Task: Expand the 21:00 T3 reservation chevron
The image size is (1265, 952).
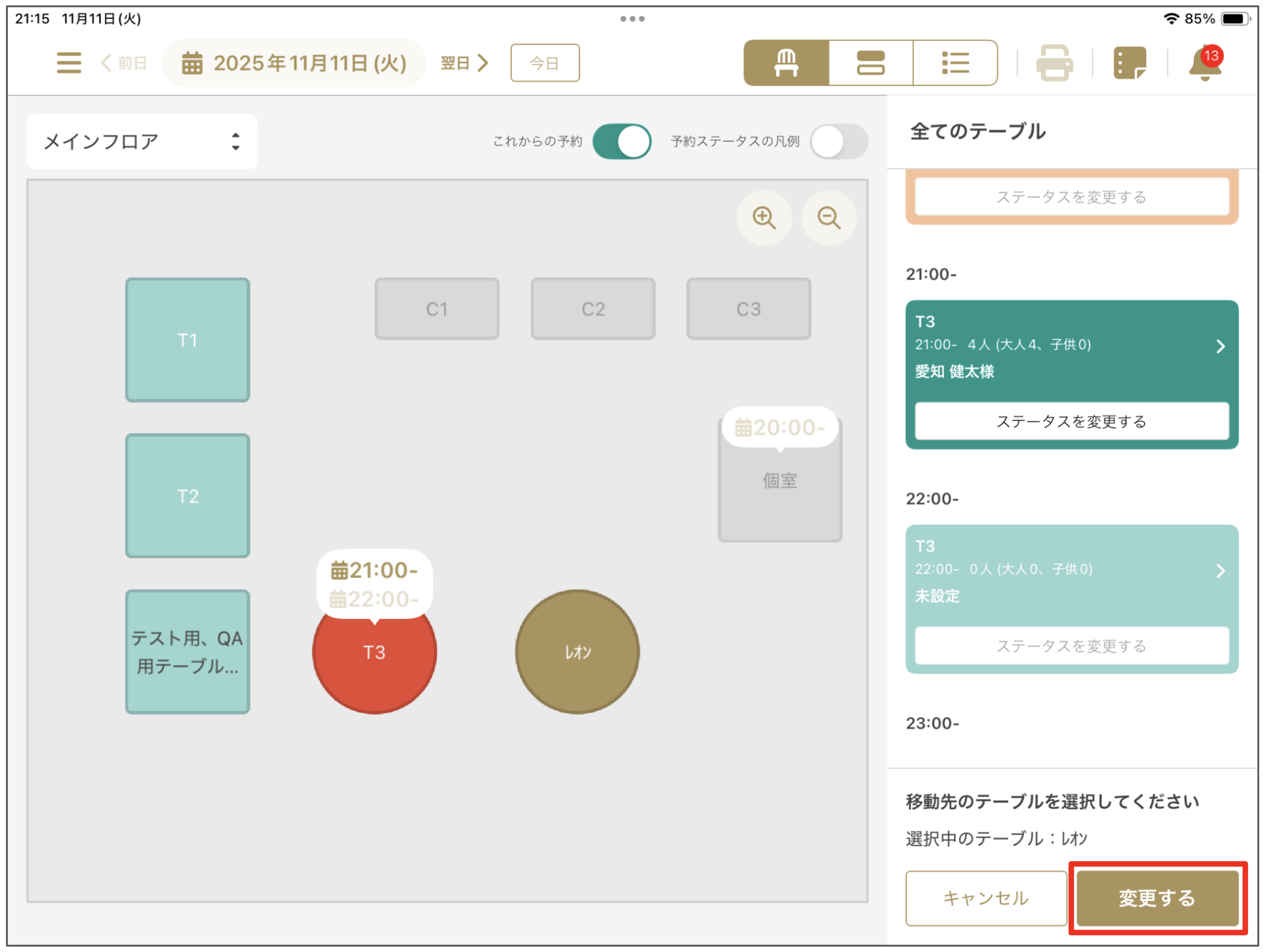Action: [1220, 346]
